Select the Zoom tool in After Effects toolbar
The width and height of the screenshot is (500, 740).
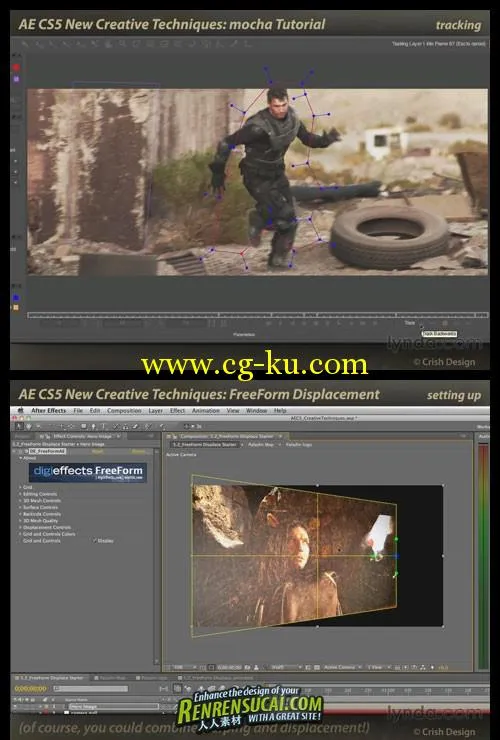(x=38, y=427)
